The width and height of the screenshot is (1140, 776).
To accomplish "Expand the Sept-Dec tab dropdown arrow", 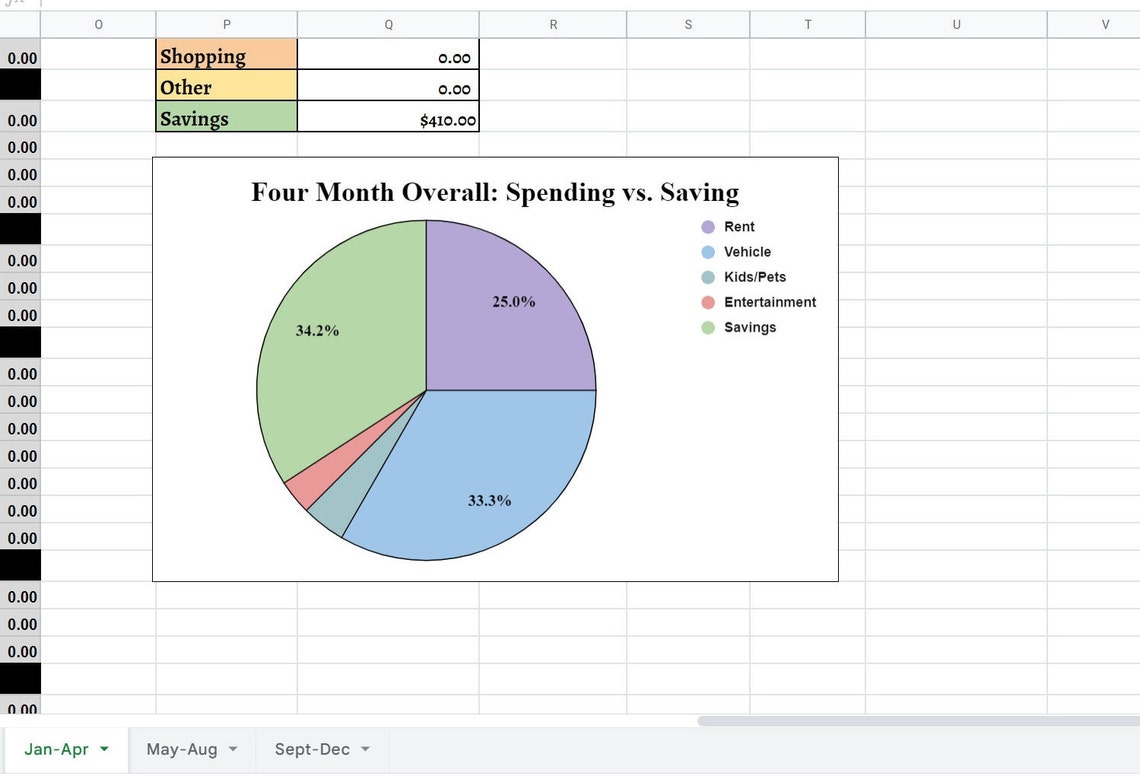I will (365, 749).
